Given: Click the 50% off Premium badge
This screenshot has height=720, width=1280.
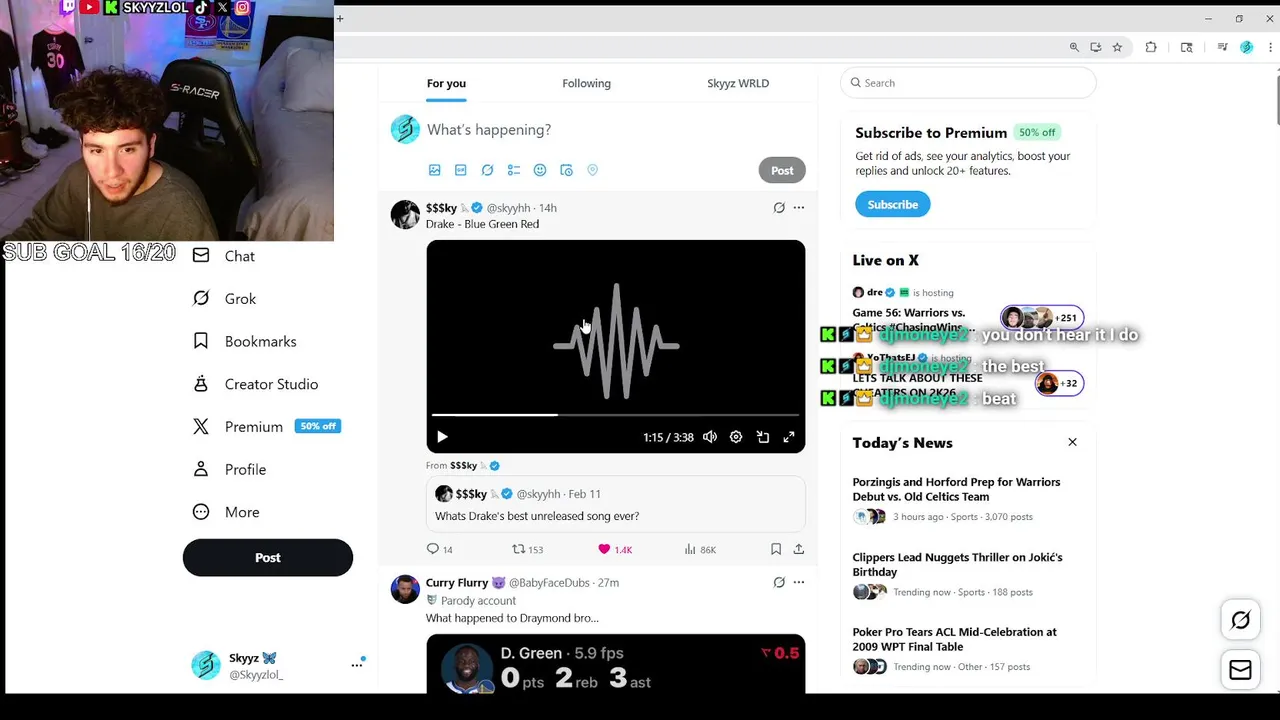Looking at the screenshot, I should 318,426.
